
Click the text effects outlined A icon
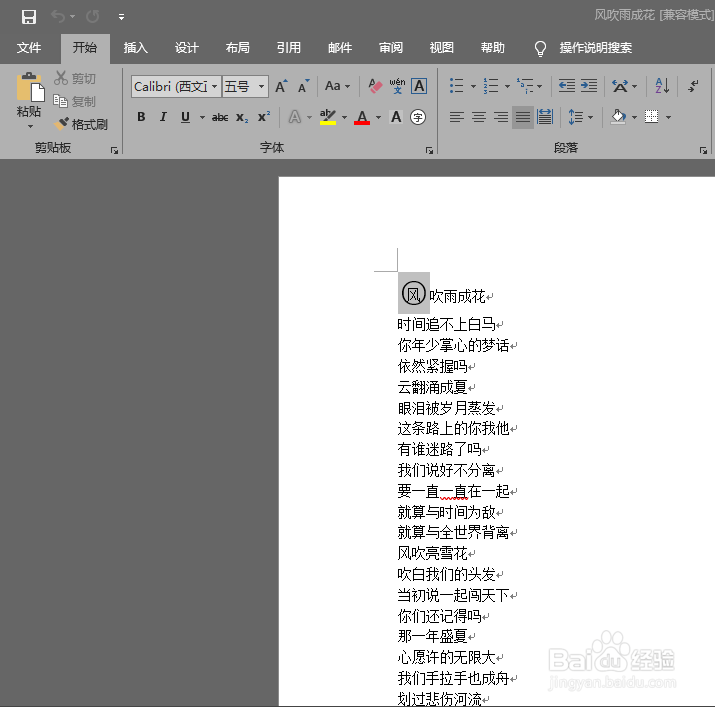pos(295,117)
